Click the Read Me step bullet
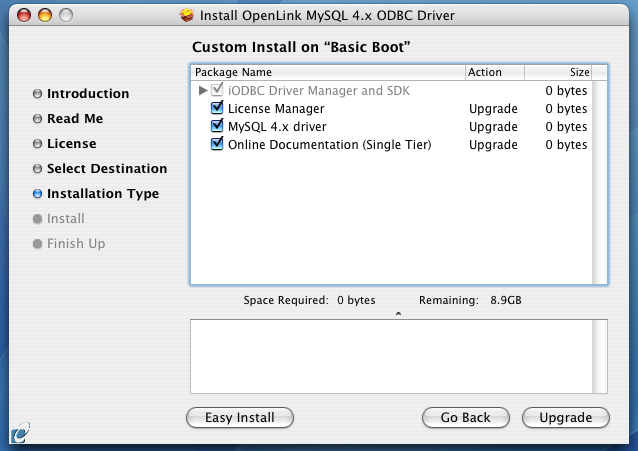 pos(37,118)
